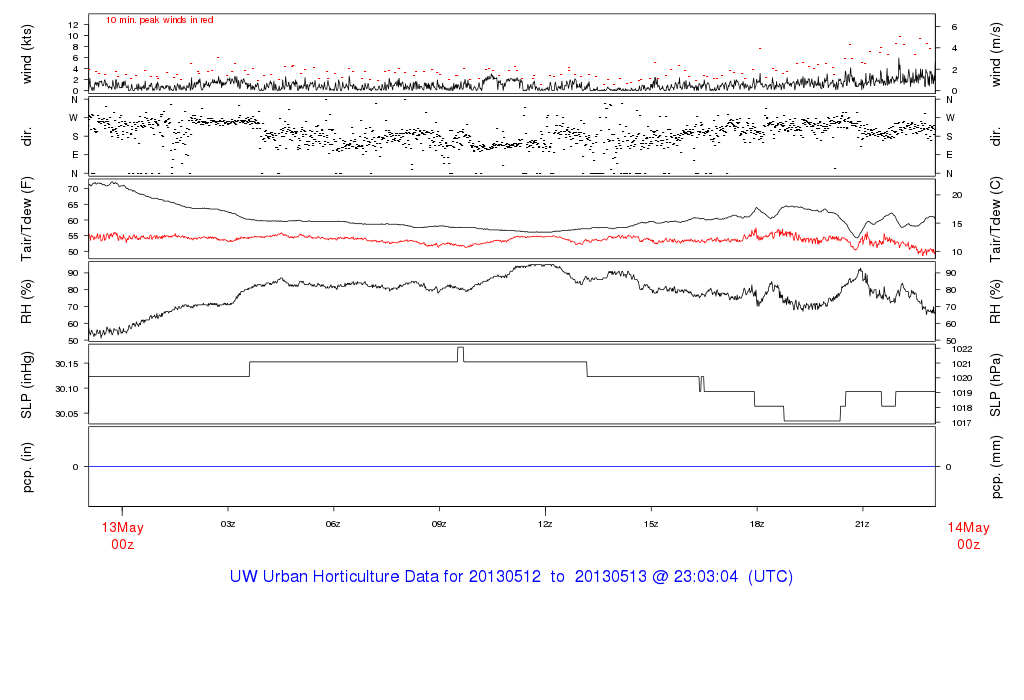
Task: Click the '30.15' pressure tick value
Action: coord(67,364)
